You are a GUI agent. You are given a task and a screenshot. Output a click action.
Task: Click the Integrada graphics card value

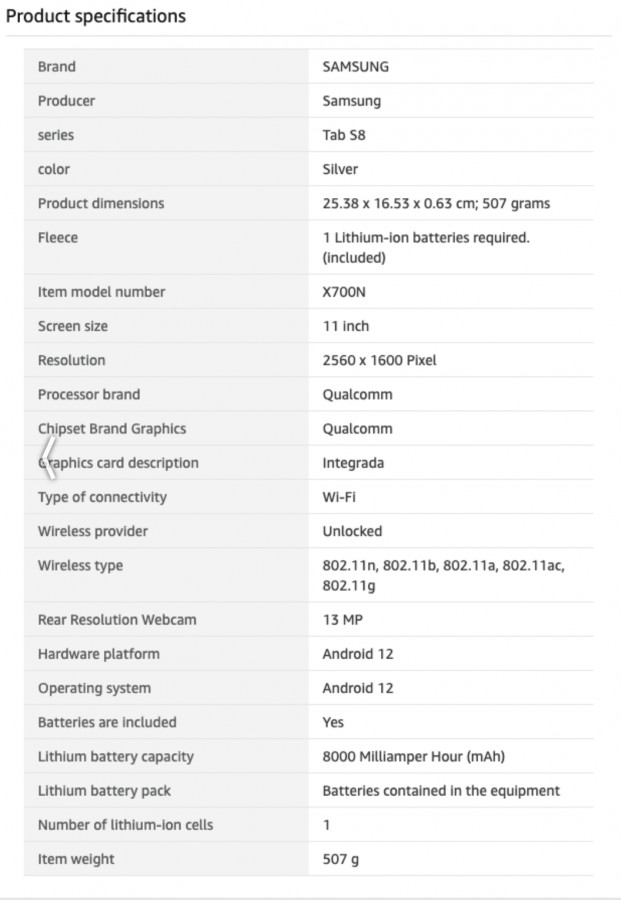(353, 463)
